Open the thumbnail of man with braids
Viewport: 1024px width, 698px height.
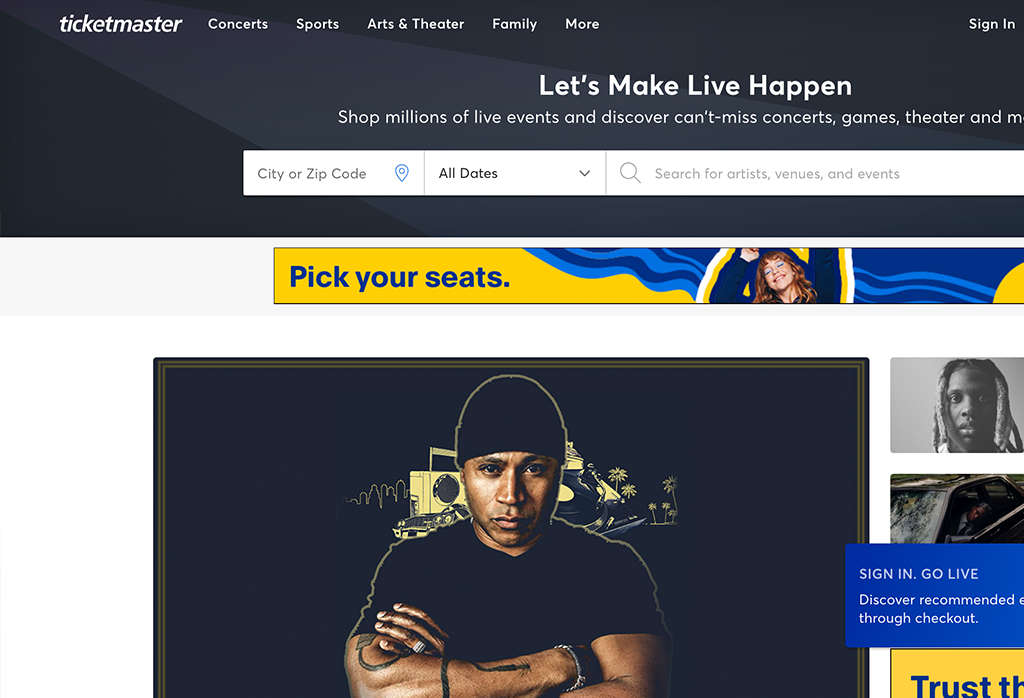(957, 405)
